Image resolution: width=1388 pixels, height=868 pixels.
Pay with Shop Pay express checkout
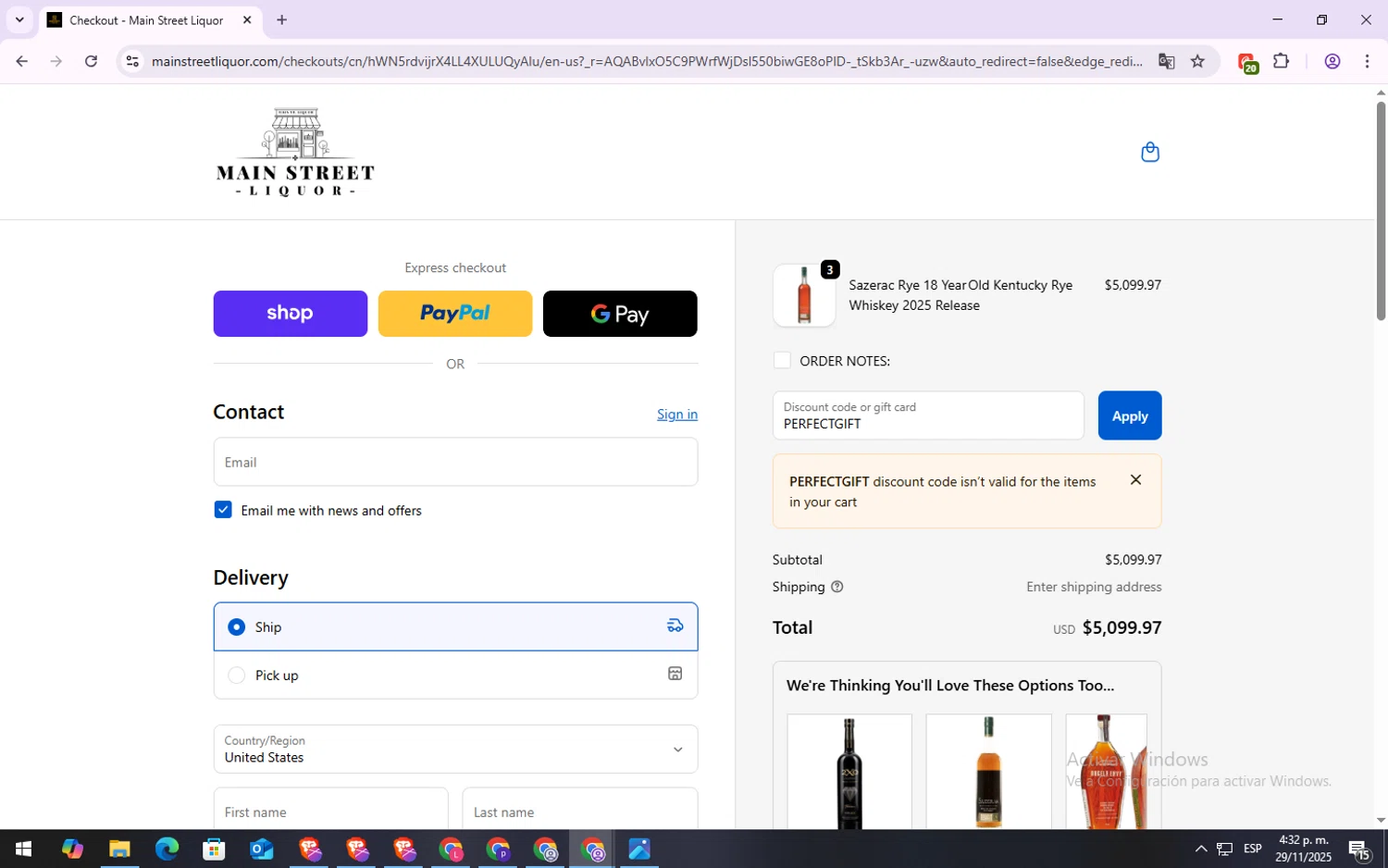(291, 314)
